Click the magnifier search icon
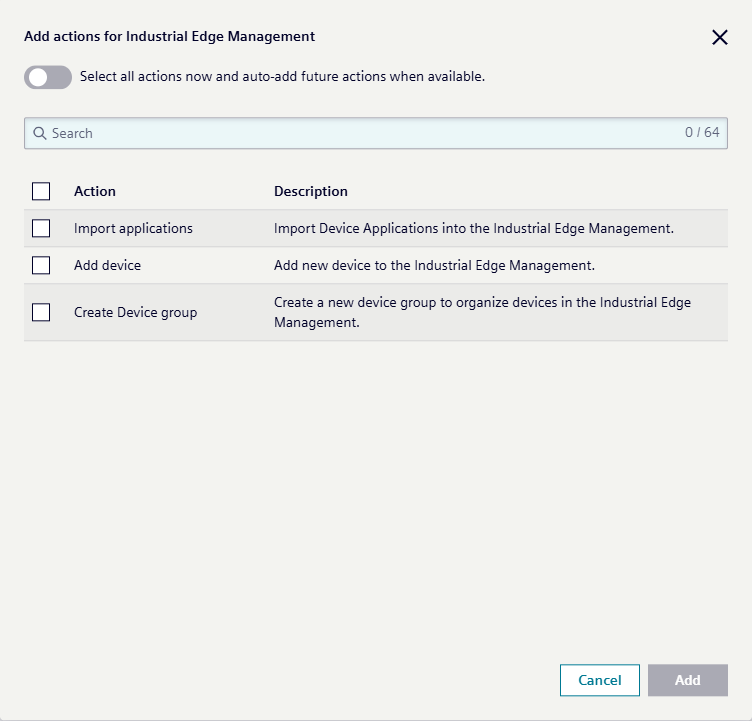Viewport: 752px width, 721px height. 40,133
